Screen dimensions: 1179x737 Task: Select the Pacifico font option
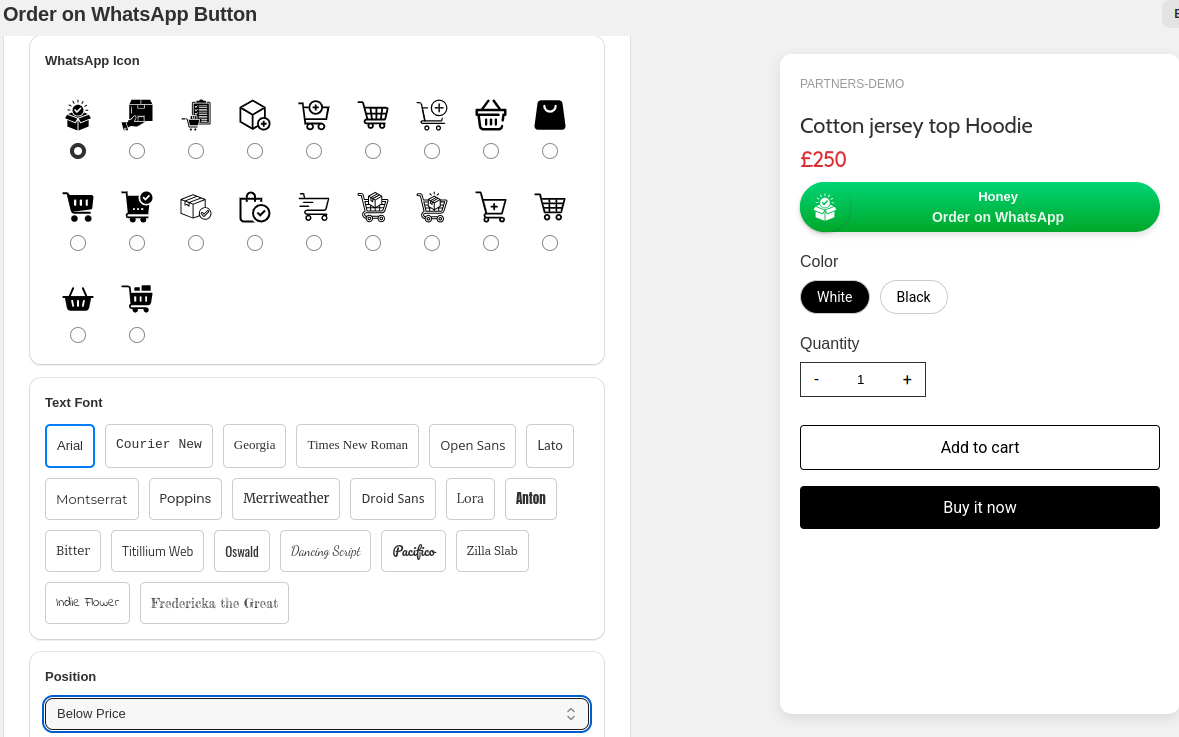[414, 551]
